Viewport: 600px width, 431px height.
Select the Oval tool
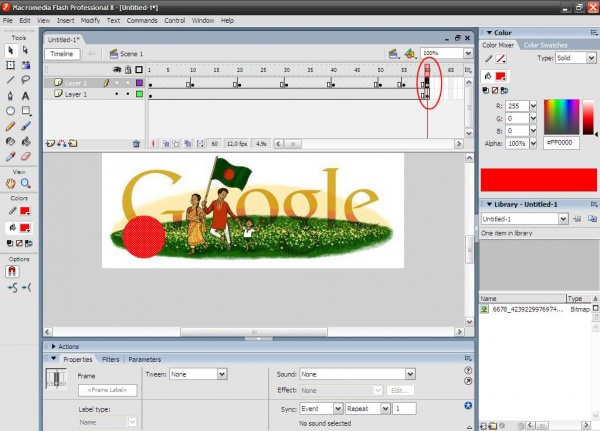pyautogui.click(x=10, y=111)
